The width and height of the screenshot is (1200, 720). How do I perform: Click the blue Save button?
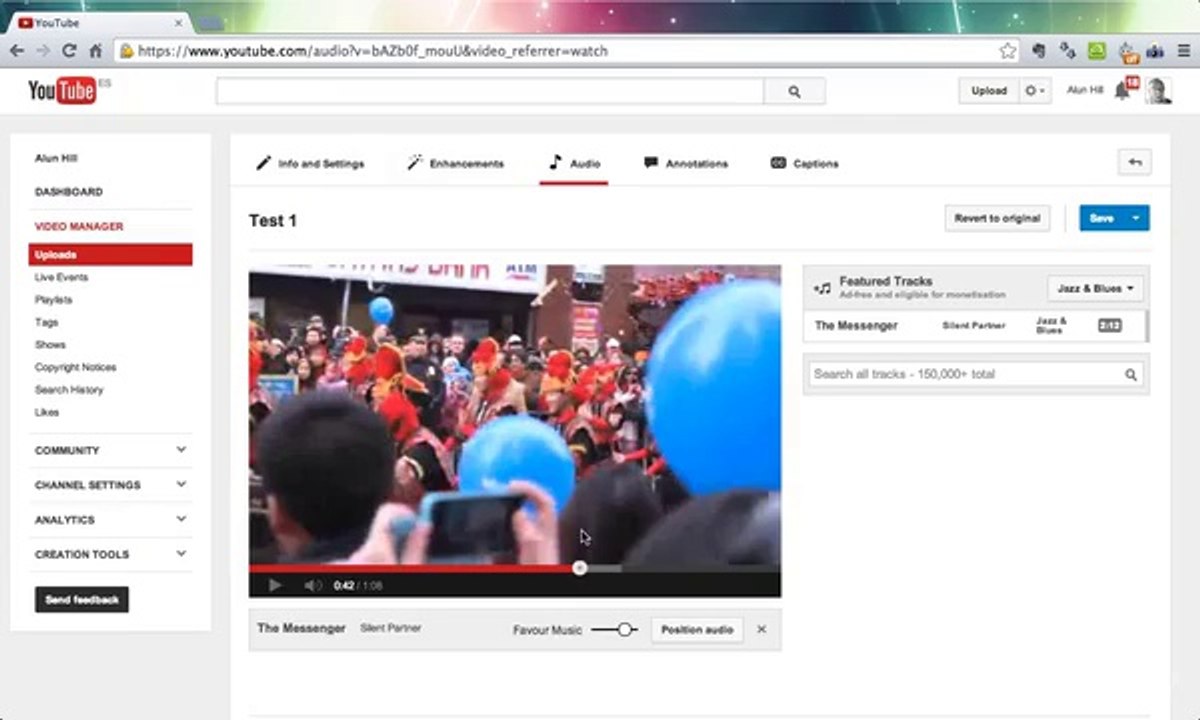(1101, 218)
